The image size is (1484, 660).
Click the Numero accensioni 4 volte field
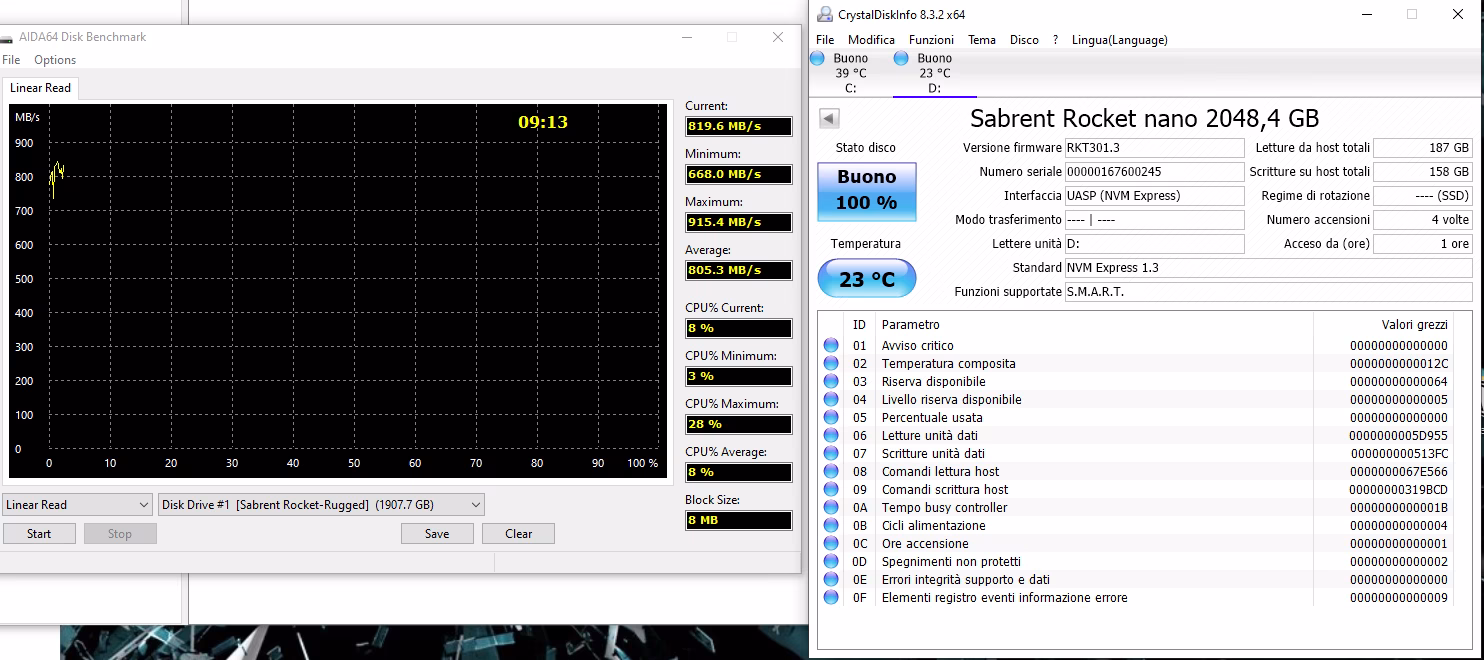tap(1423, 220)
